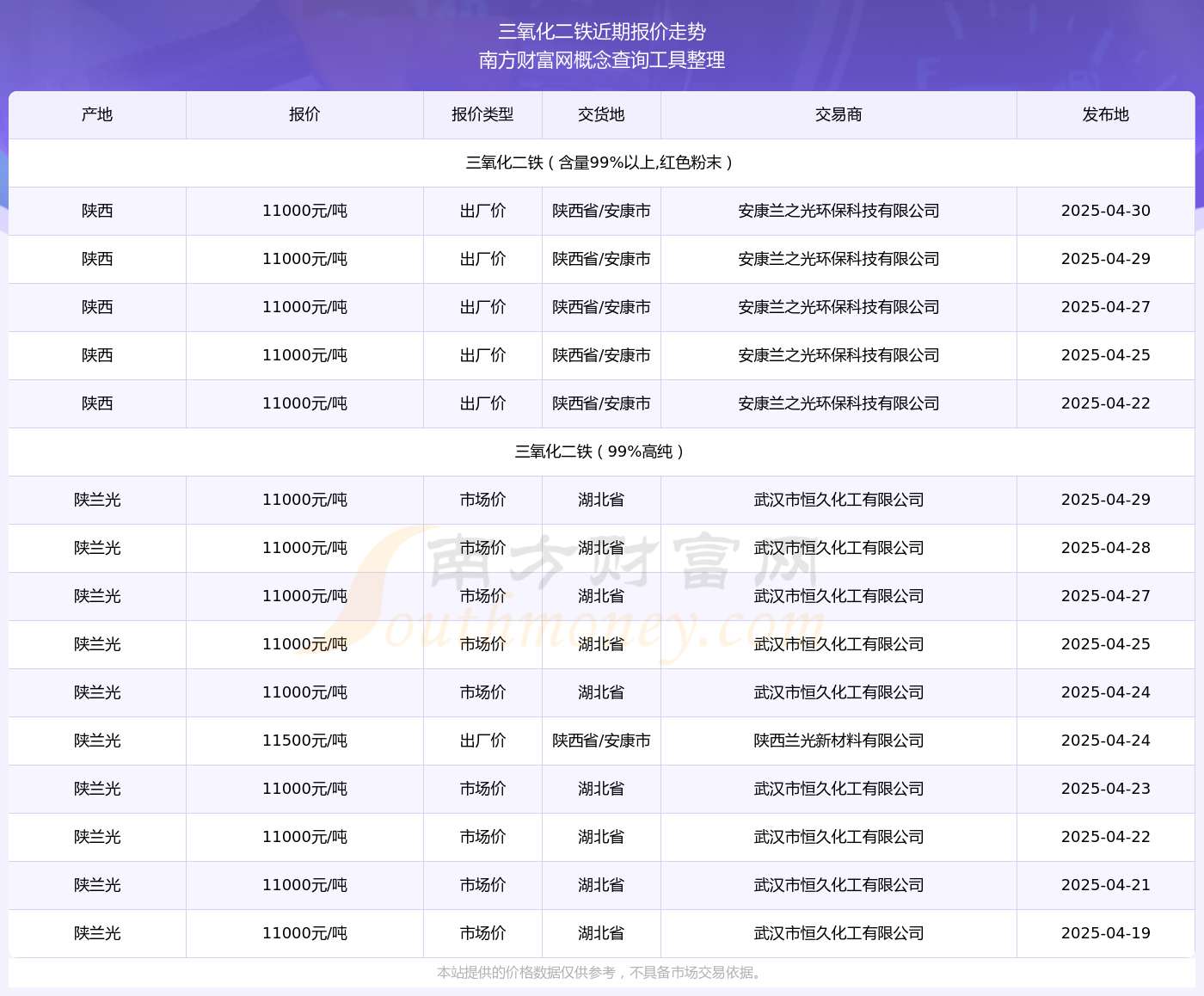
Task: Click 出厂价 in the 11500元/吨 row
Action: pos(482,741)
